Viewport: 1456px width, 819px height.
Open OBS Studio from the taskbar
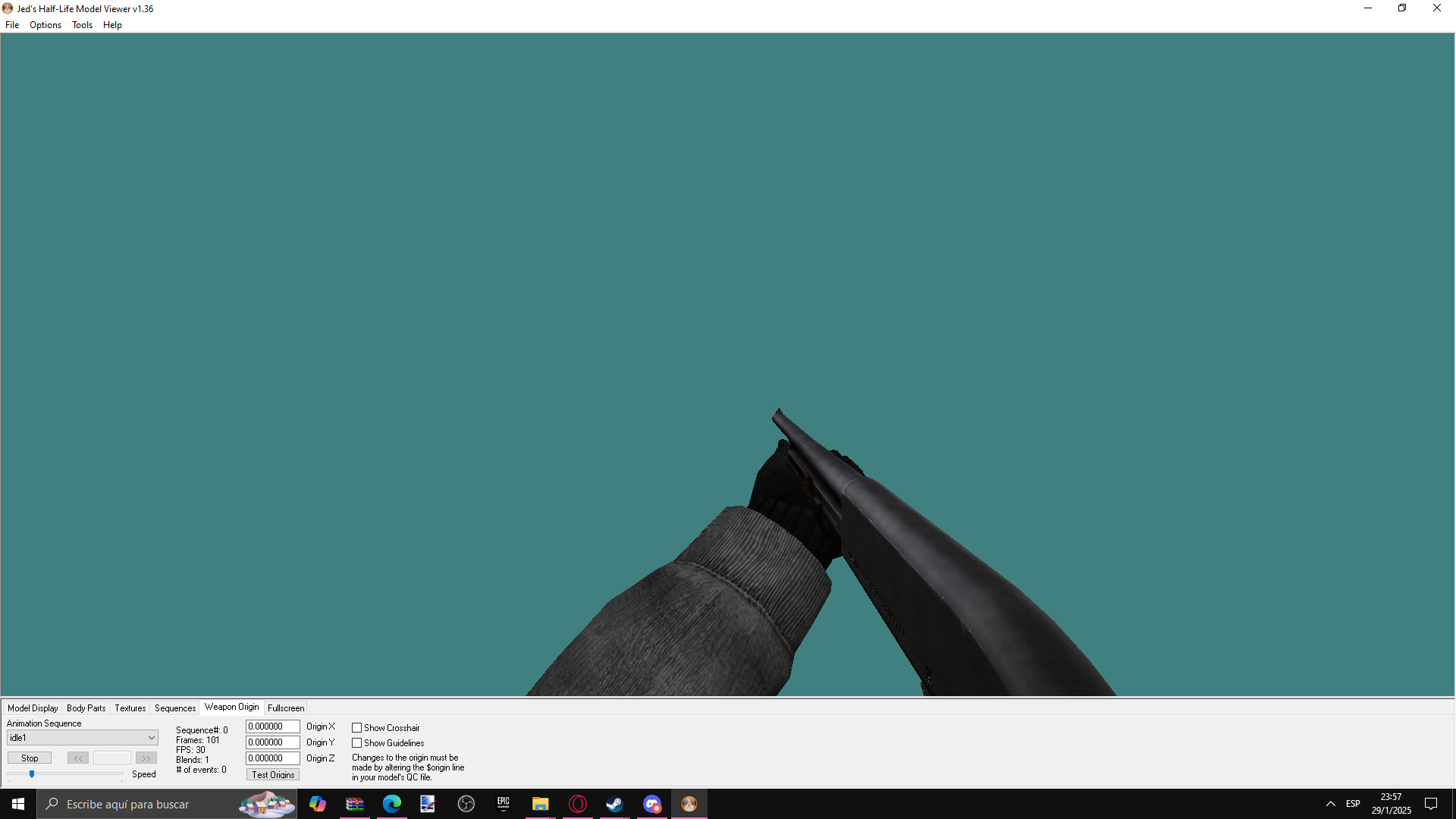(466, 804)
